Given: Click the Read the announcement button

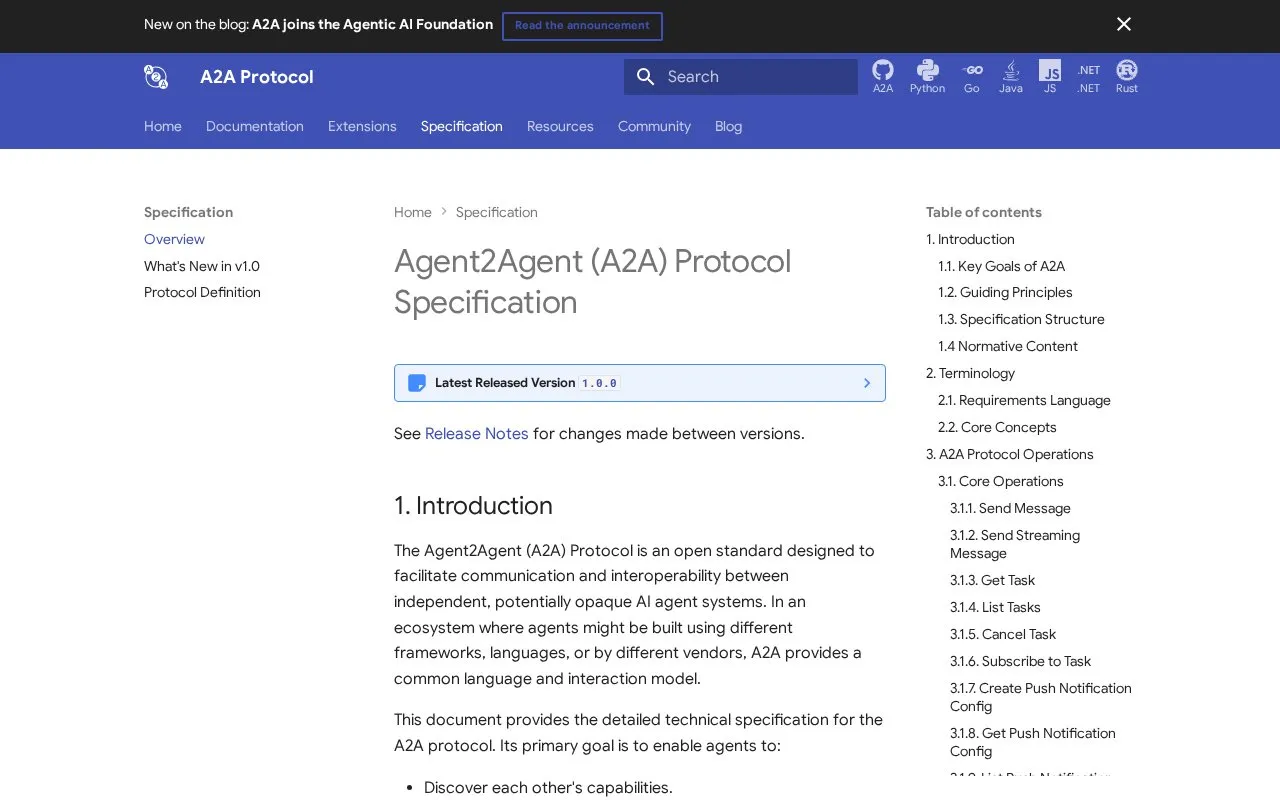Looking at the screenshot, I should [582, 26].
